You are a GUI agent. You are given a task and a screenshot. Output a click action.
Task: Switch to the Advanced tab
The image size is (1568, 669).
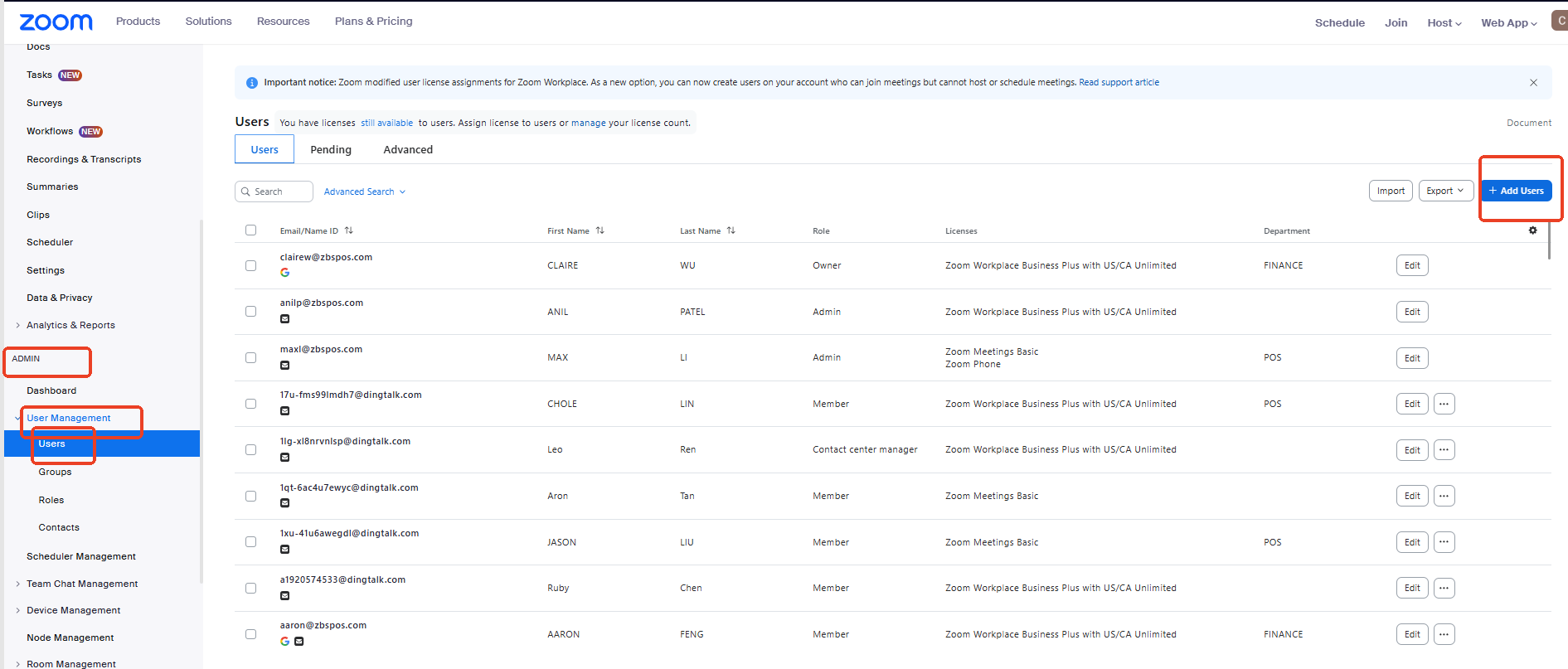tap(408, 150)
